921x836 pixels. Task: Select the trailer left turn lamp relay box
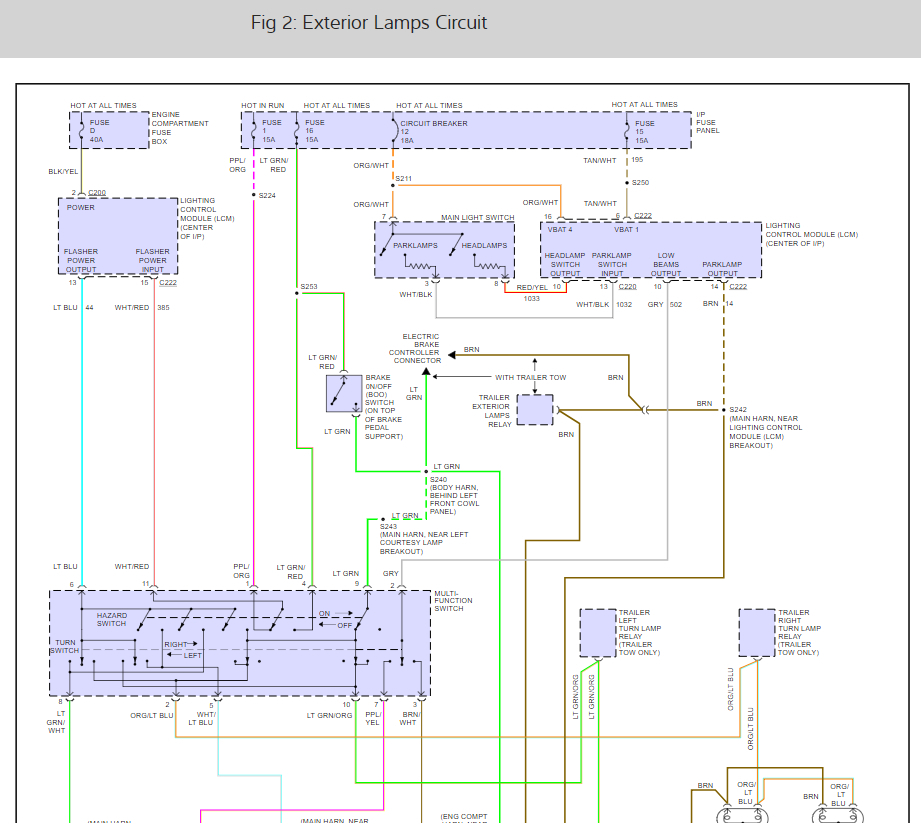[x=598, y=633]
